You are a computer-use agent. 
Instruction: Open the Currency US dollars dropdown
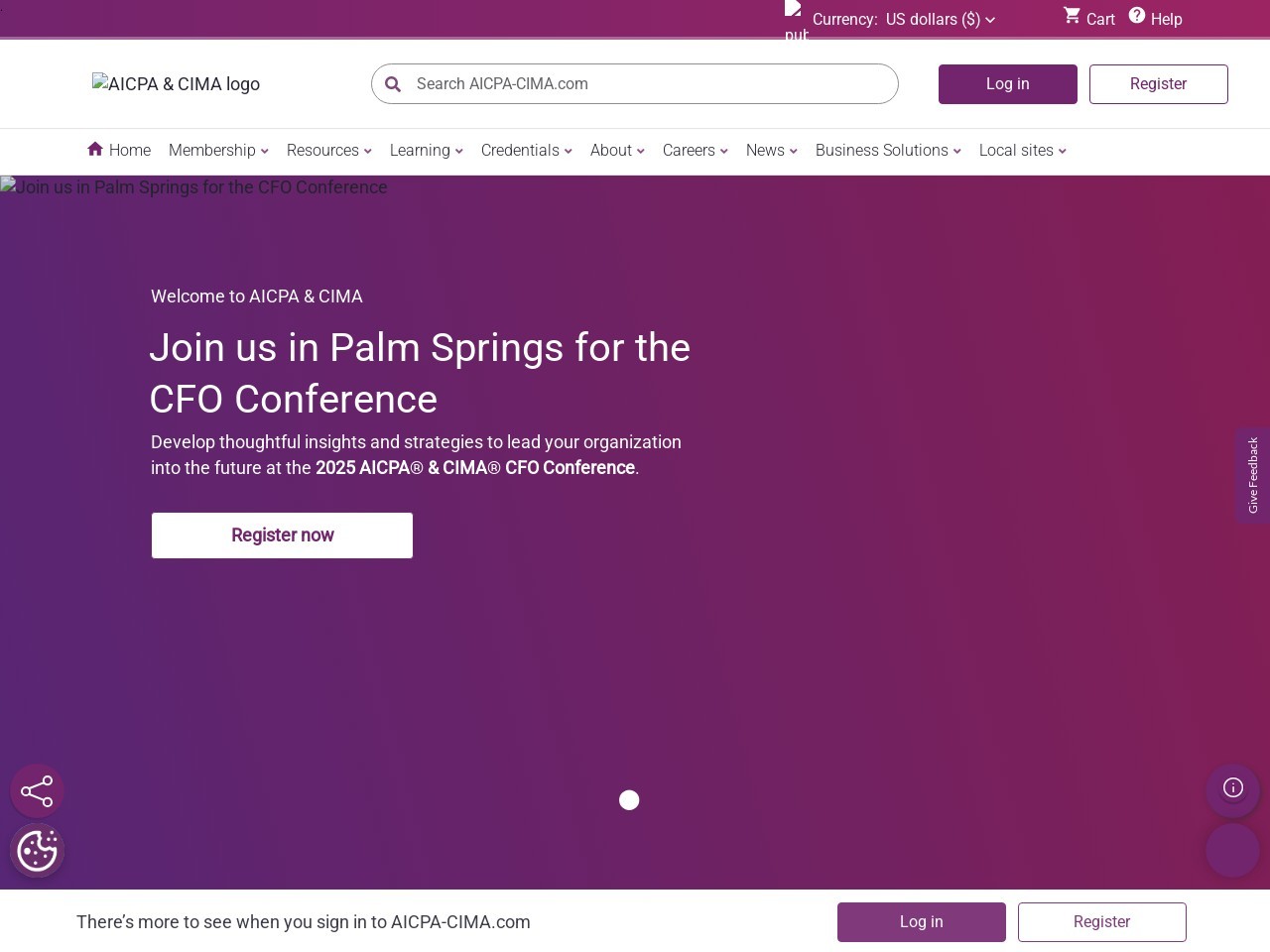tap(903, 19)
